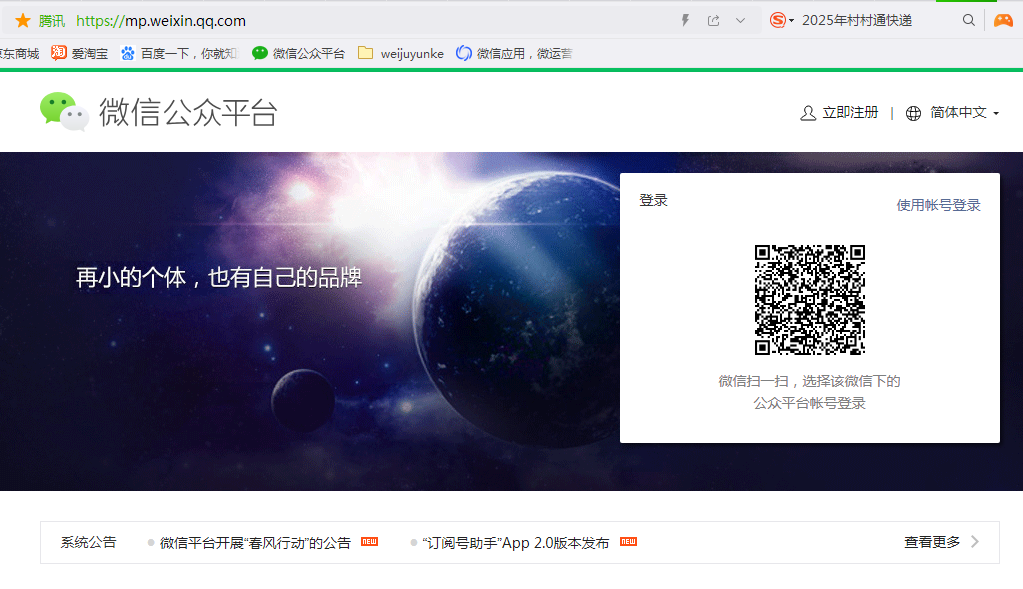Open the 微信应用 bookmark
Viewport: 1023px width, 589px height.
point(514,53)
